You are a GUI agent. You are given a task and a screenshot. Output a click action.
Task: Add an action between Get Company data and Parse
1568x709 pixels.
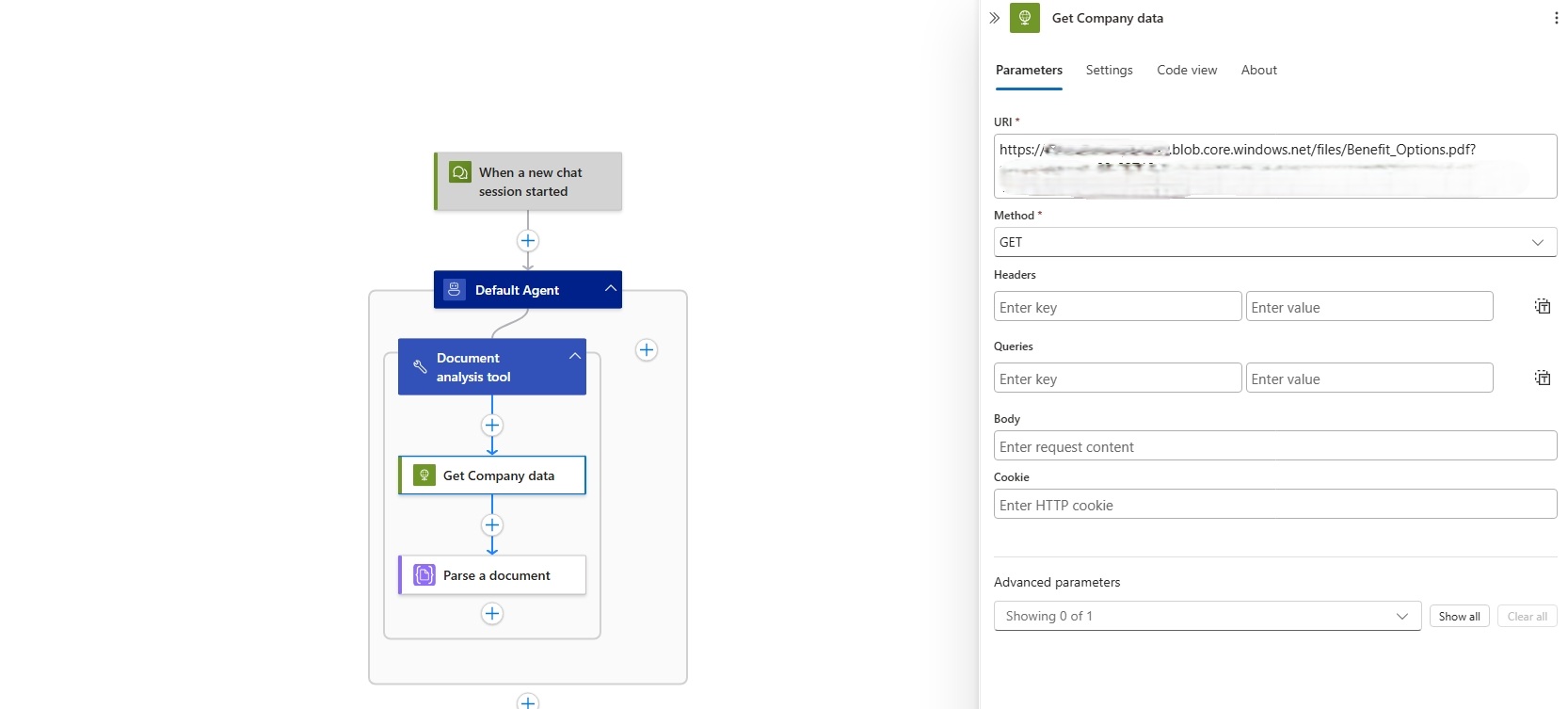click(x=492, y=524)
